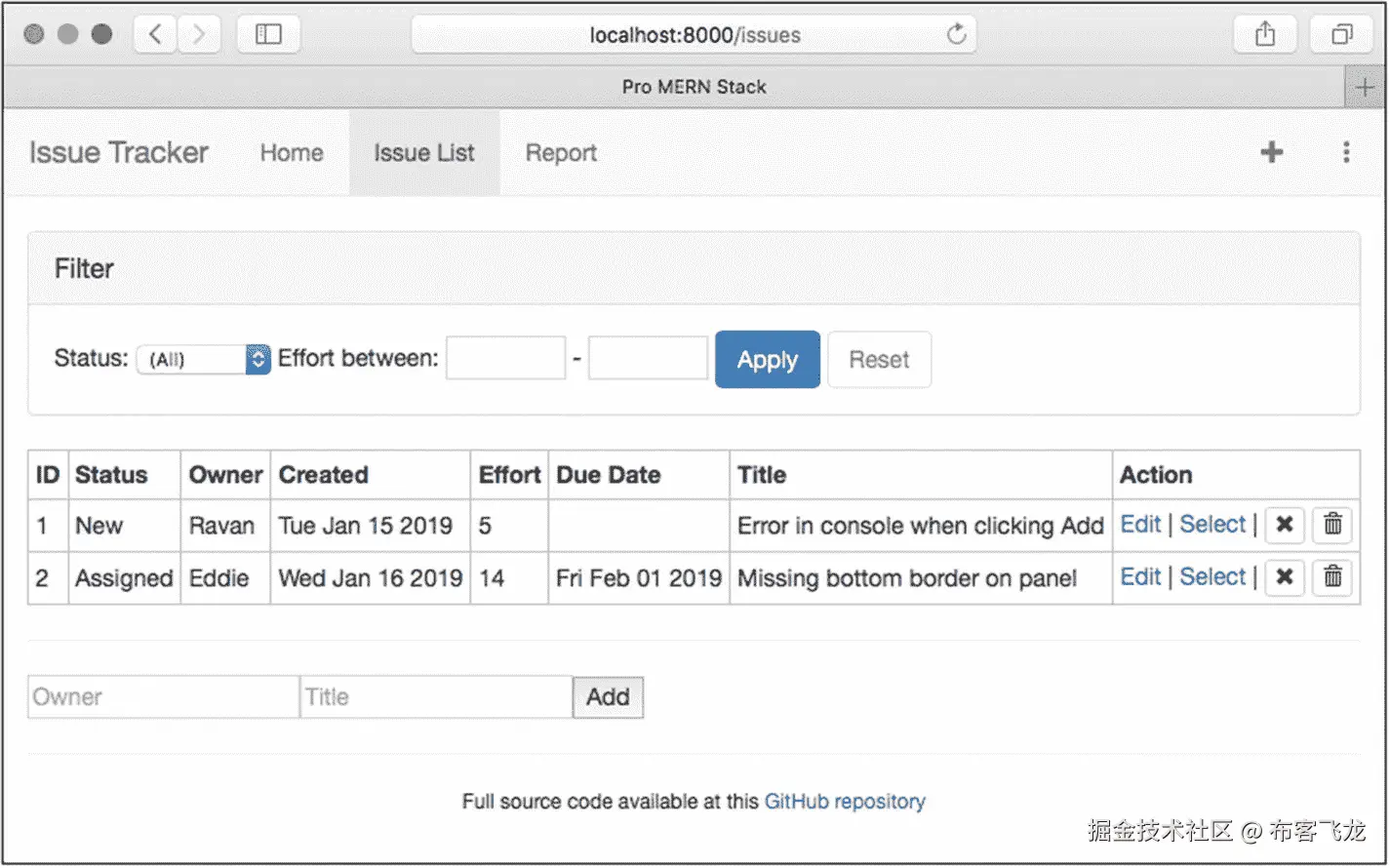The height and width of the screenshot is (868, 1390).
Task: Switch to the Report nav item
Action: pos(561,153)
